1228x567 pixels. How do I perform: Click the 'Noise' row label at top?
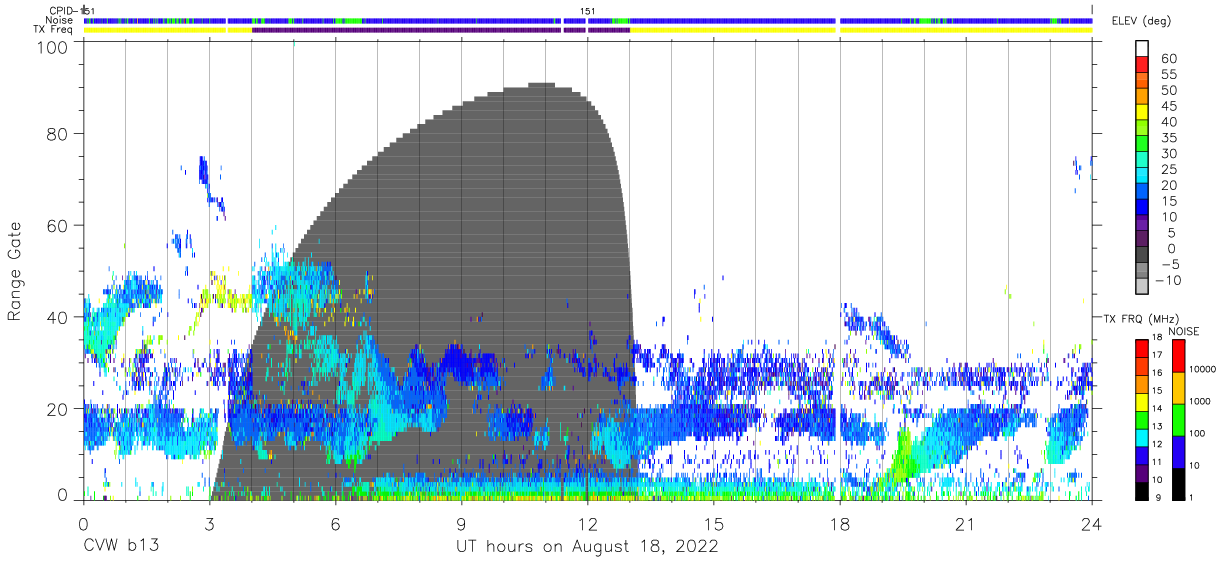(x=59, y=20)
